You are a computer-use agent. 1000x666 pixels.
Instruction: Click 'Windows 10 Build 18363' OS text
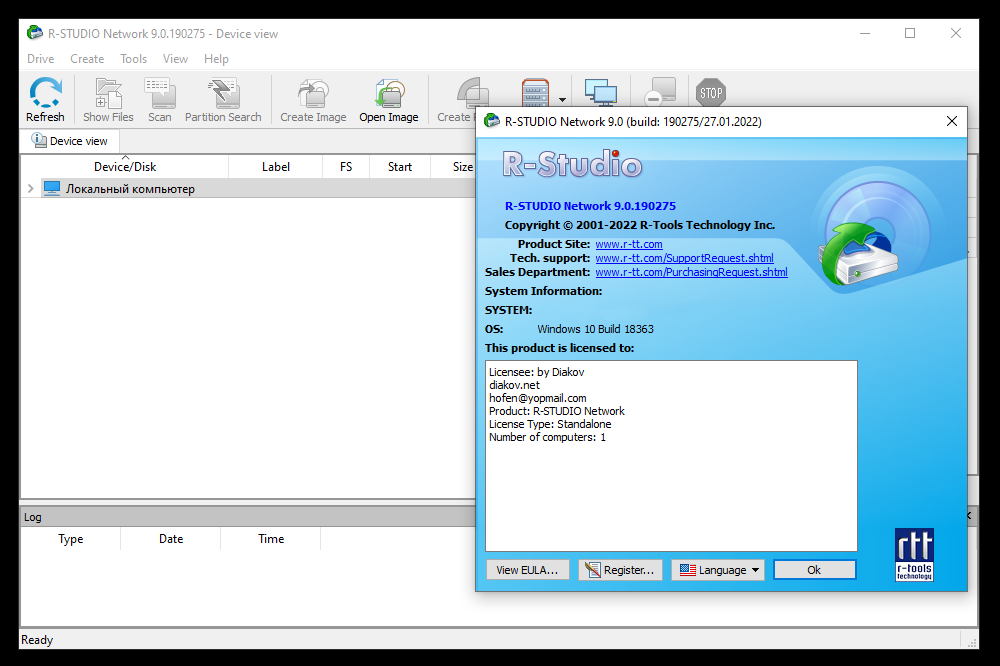(595, 329)
